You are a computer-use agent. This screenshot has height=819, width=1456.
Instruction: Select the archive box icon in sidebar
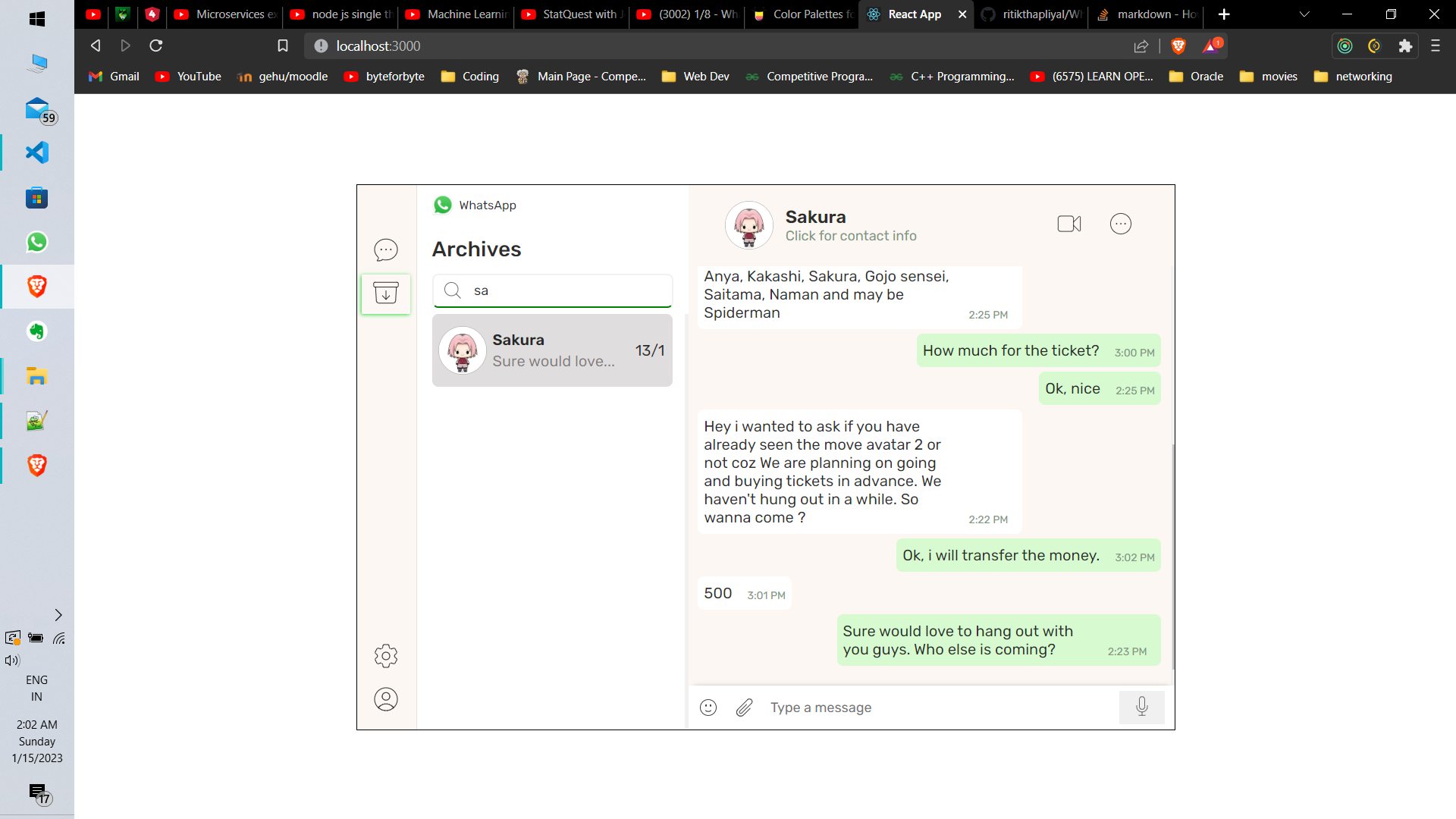(386, 293)
